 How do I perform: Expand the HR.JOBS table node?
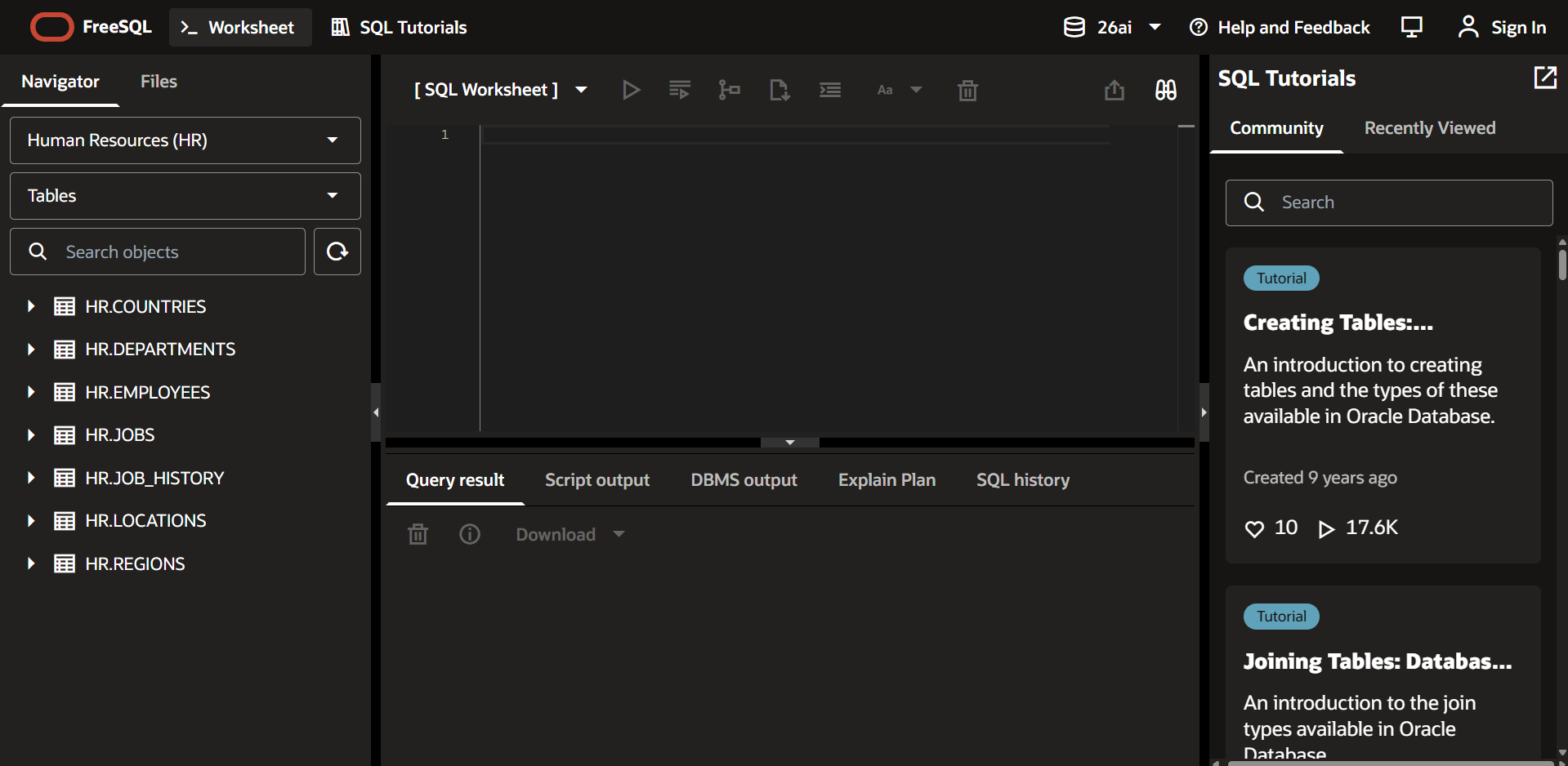click(31, 435)
